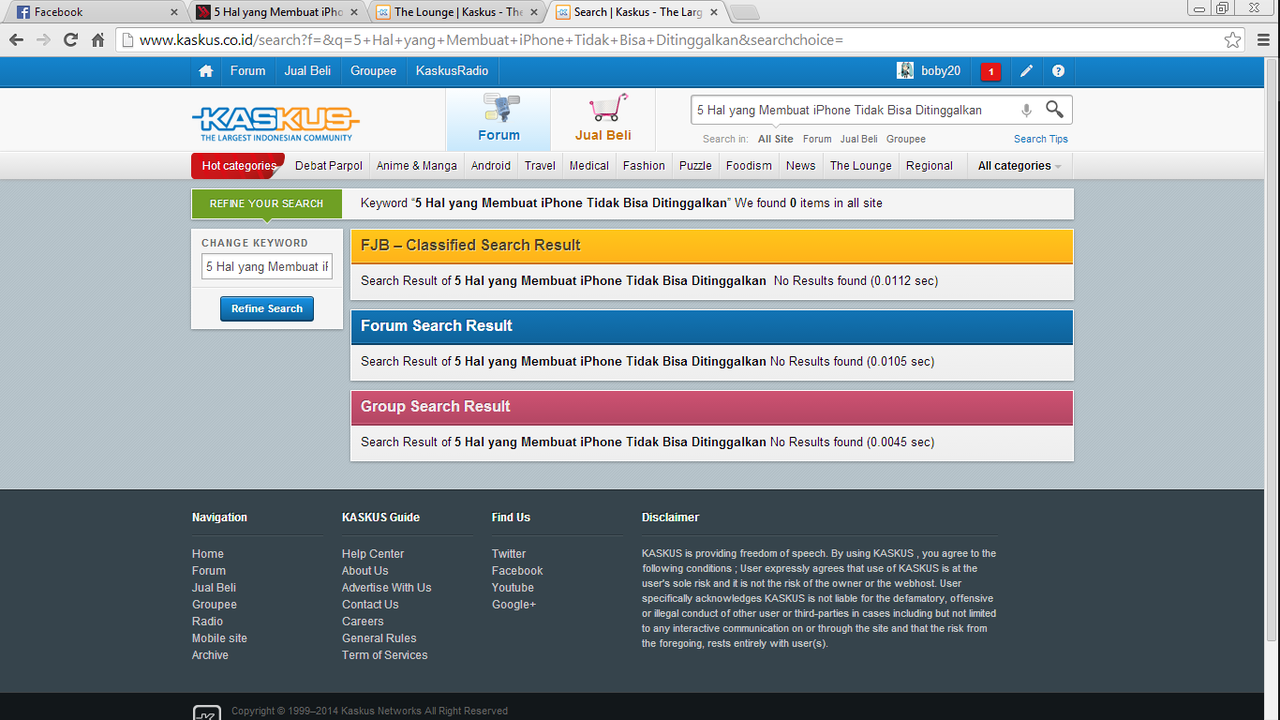
Task: Click the Refine Search button
Action: click(x=267, y=309)
